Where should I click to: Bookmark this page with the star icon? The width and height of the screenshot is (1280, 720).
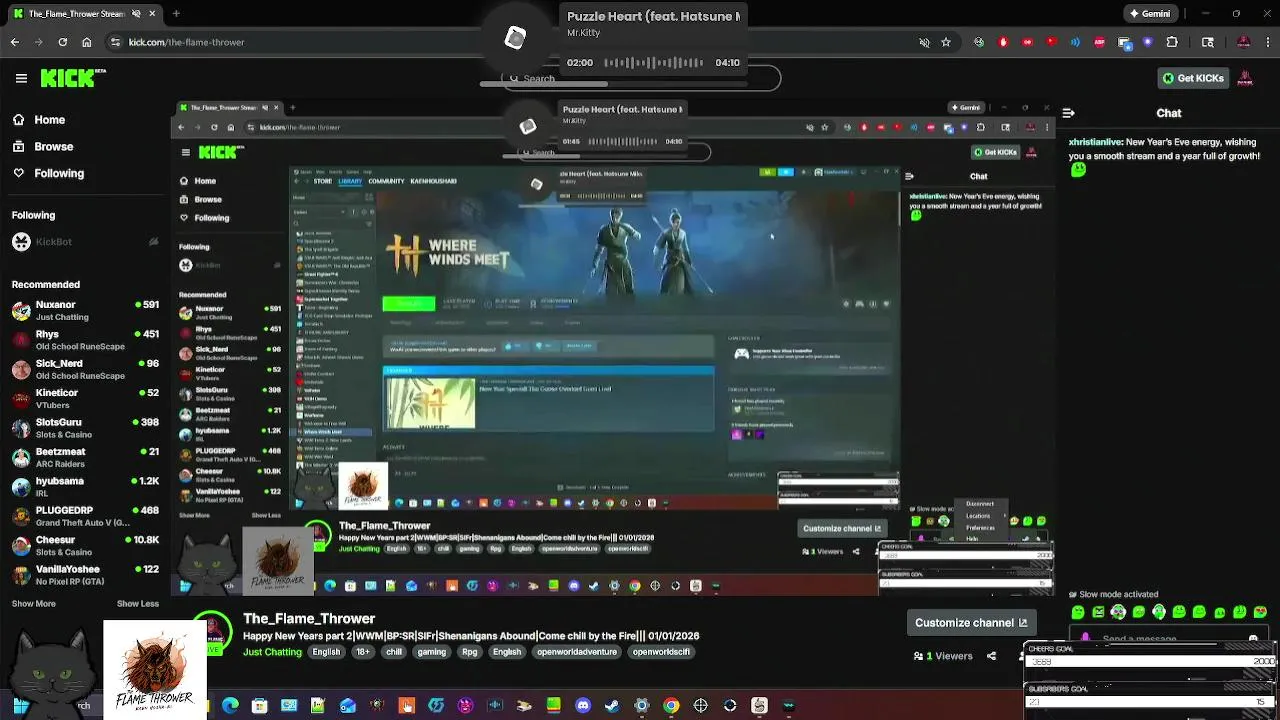pyautogui.click(x=946, y=42)
